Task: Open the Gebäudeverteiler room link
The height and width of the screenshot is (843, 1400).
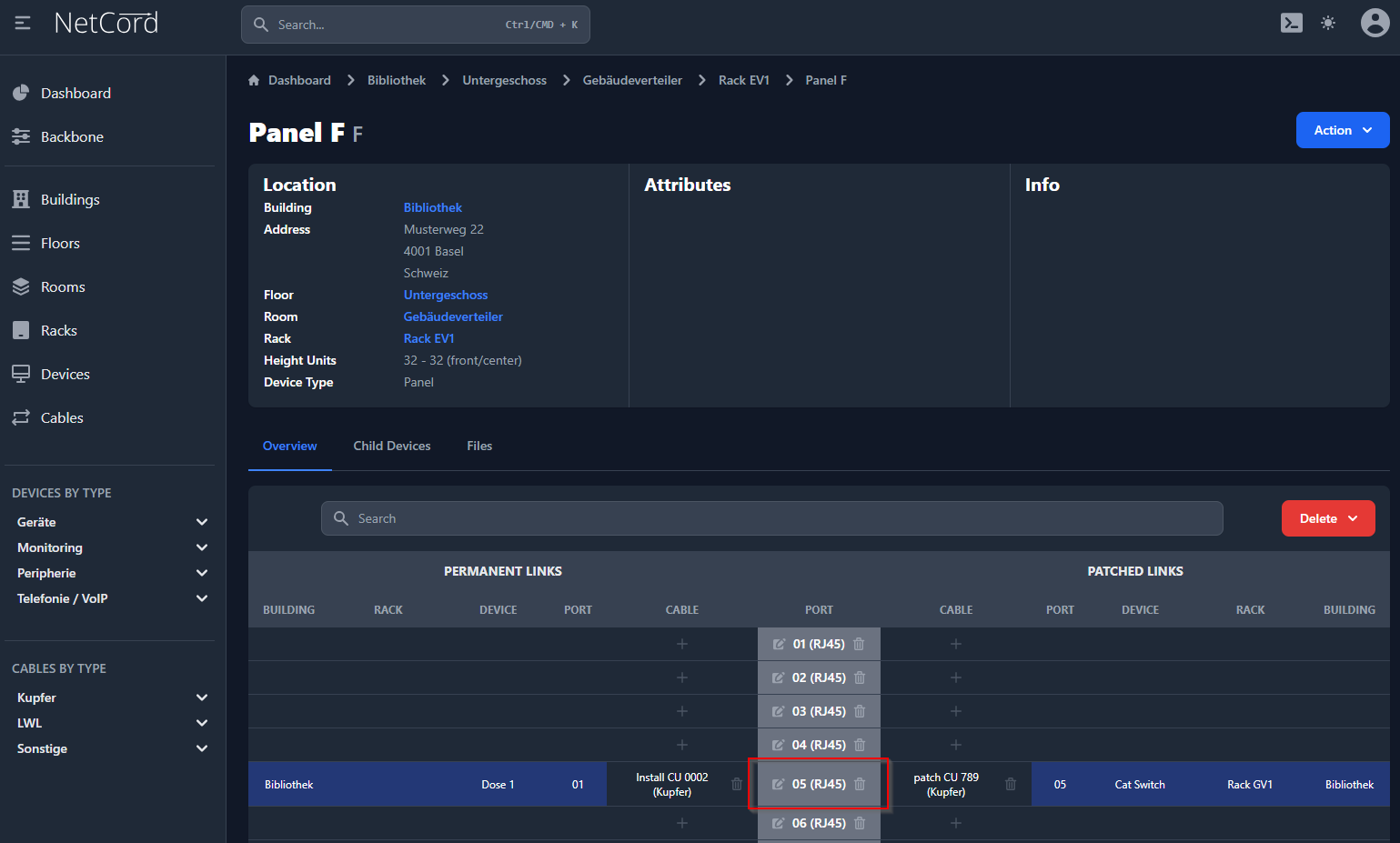Action: 453,316
